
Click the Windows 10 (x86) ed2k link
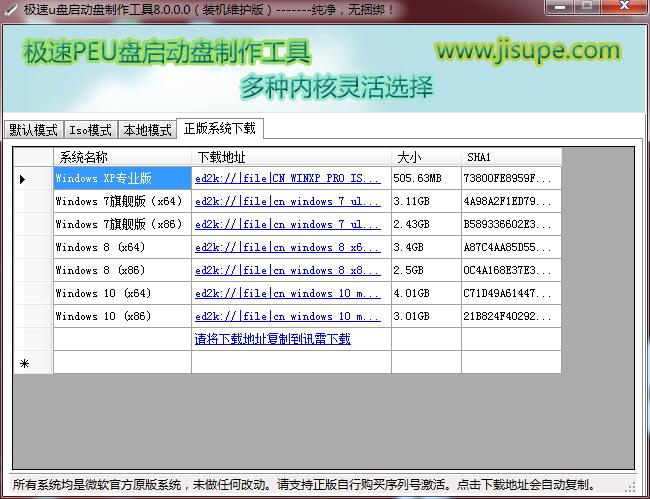click(x=288, y=316)
